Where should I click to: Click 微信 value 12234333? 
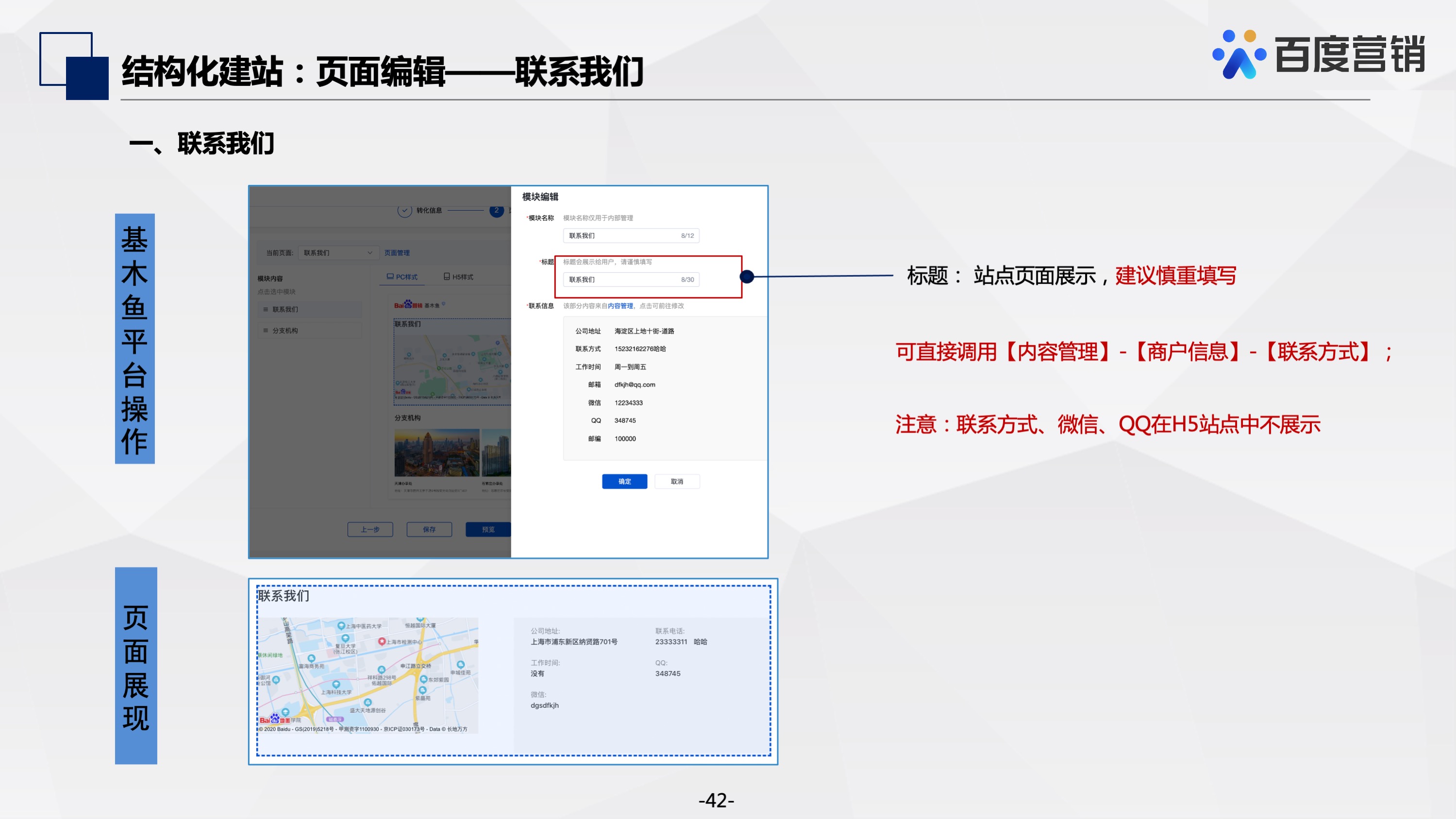pos(629,402)
